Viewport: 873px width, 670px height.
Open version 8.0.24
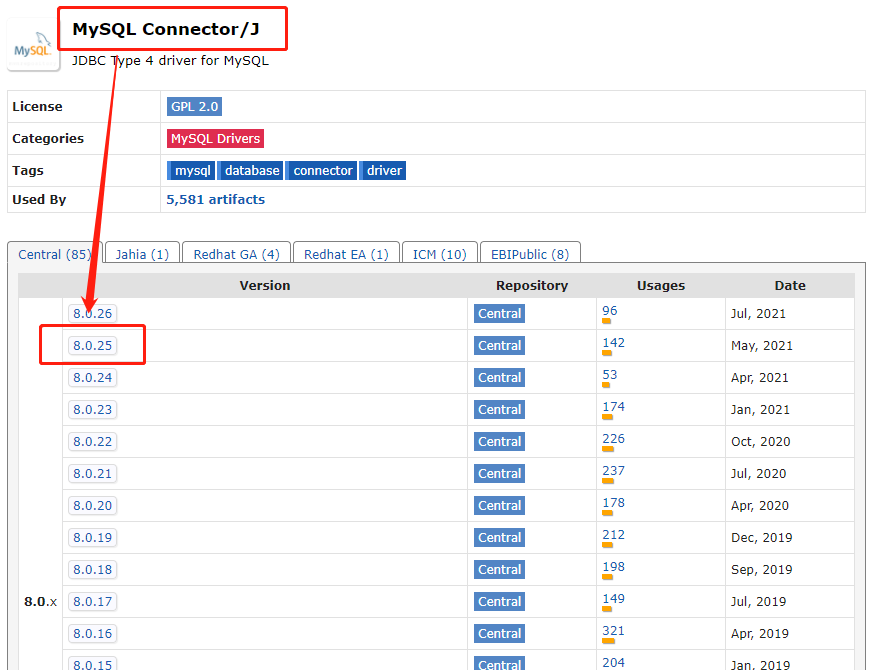click(92, 378)
